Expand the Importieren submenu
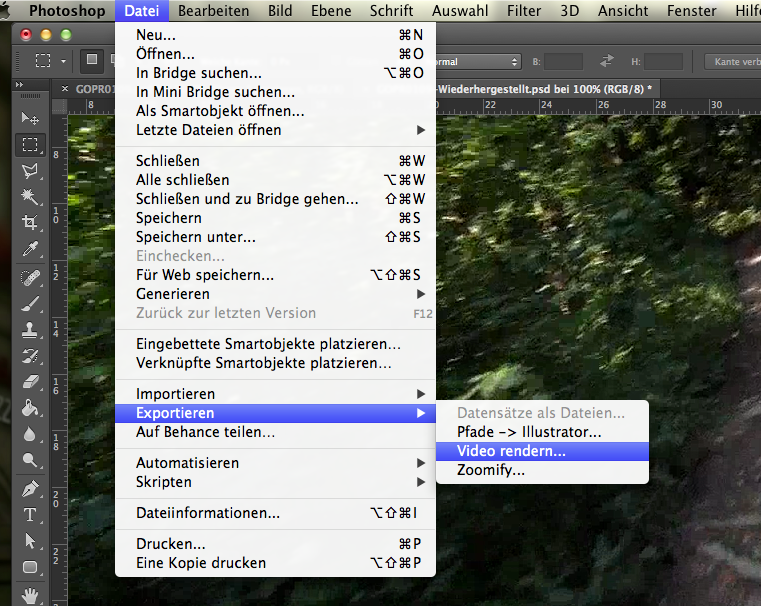 [275, 394]
